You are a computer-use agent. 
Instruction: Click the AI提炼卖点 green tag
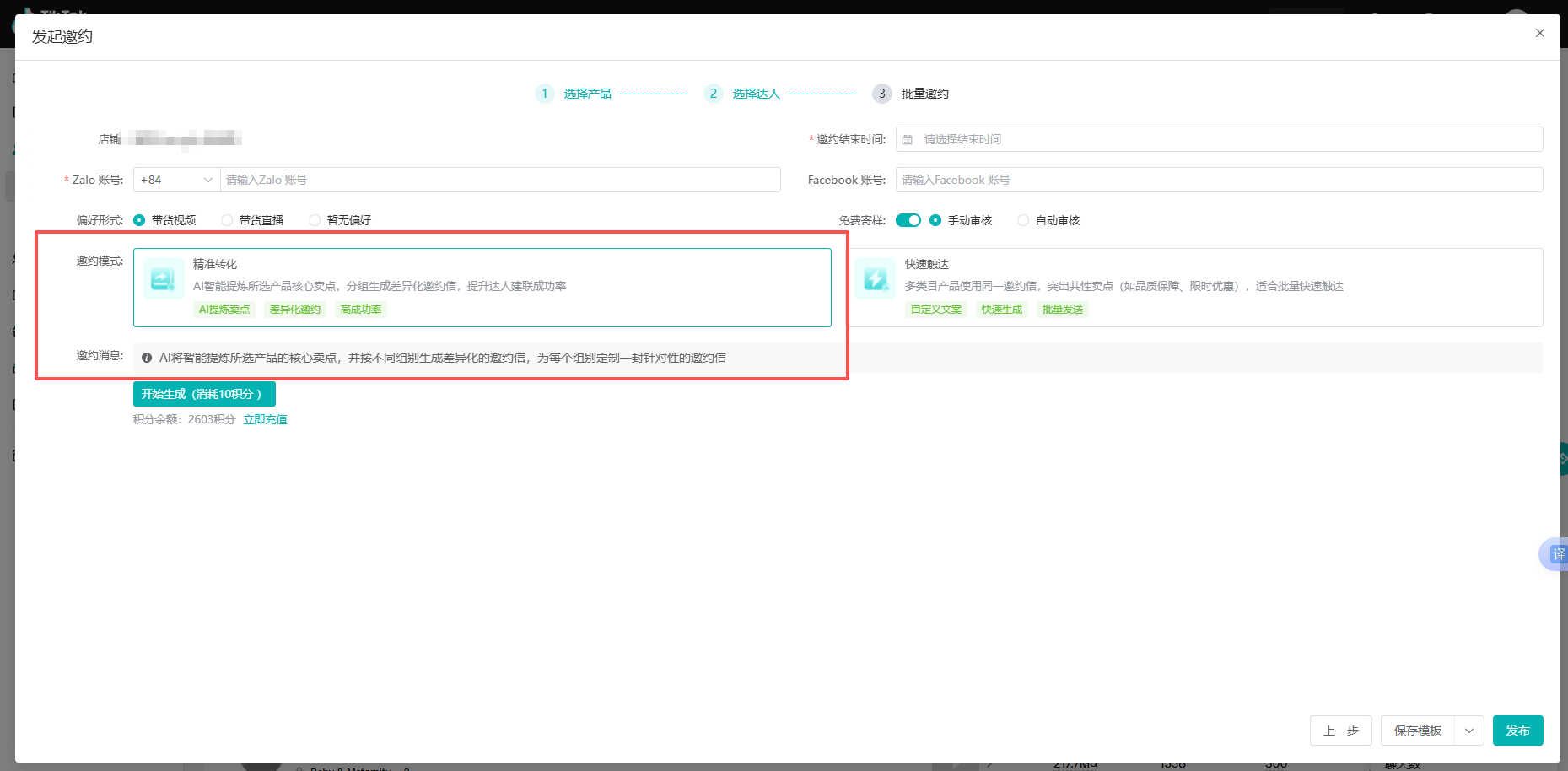click(x=224, y=309)
